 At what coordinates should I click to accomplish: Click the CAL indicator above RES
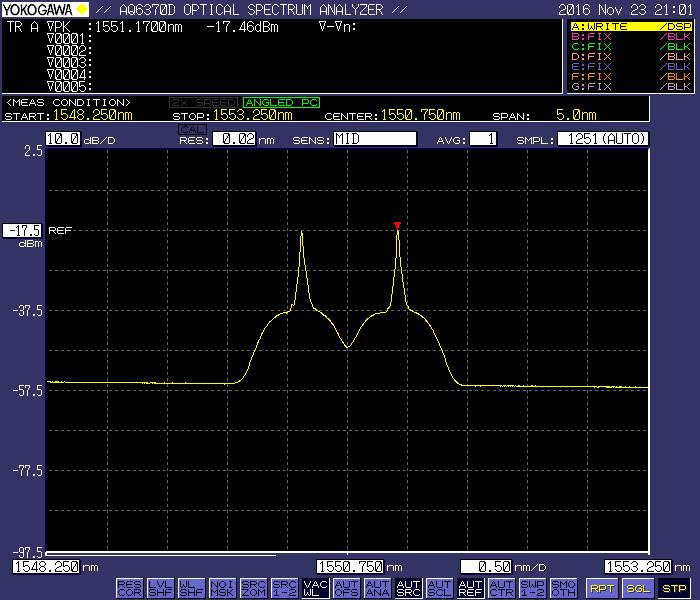(x=192, y=129)
